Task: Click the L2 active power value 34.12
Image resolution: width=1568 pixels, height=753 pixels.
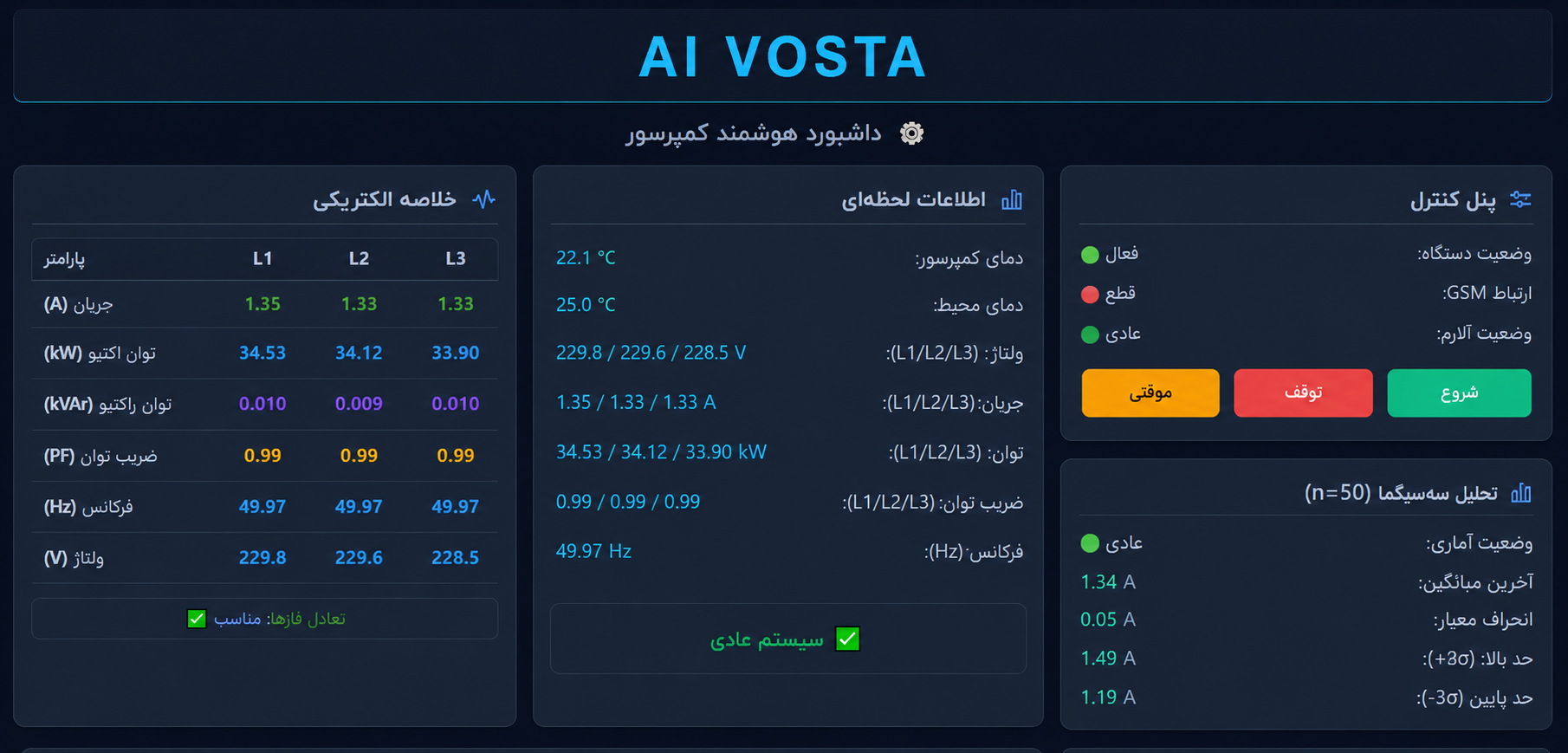Action: 359,353
